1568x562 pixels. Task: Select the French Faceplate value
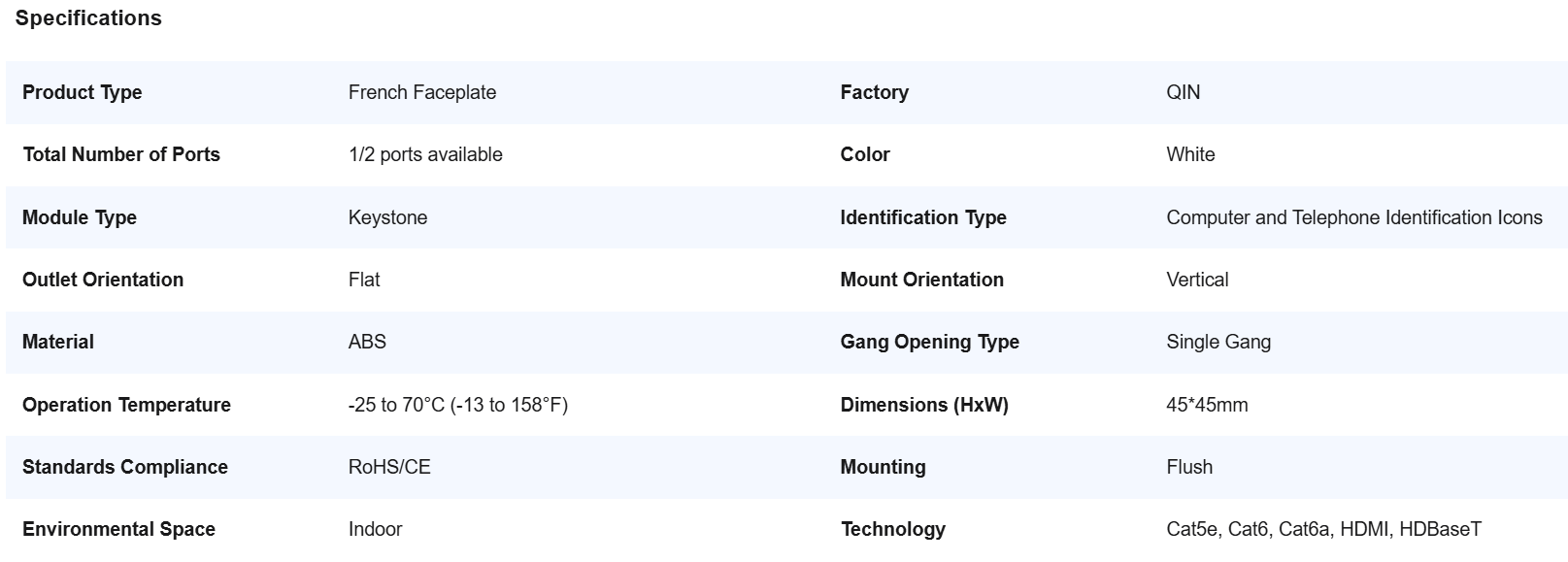point(422,92)
